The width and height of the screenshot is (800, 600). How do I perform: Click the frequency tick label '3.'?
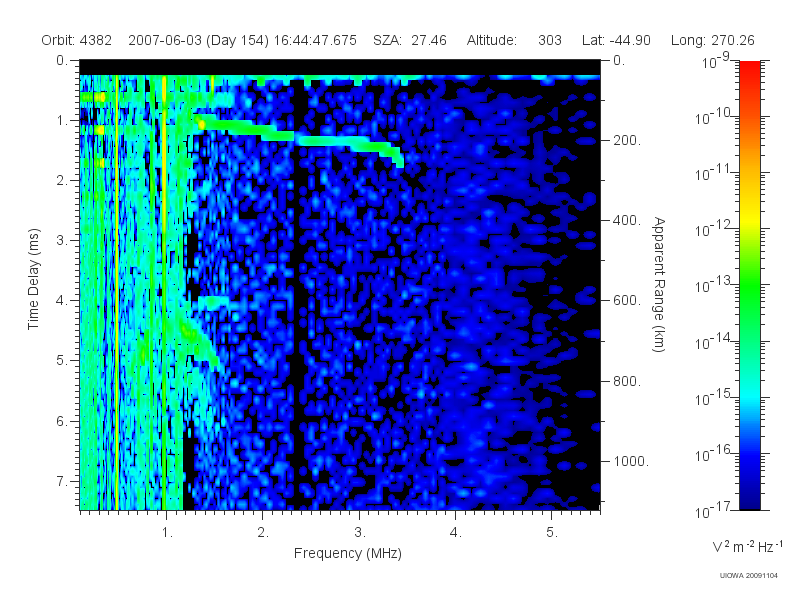(x=360, y=533)
